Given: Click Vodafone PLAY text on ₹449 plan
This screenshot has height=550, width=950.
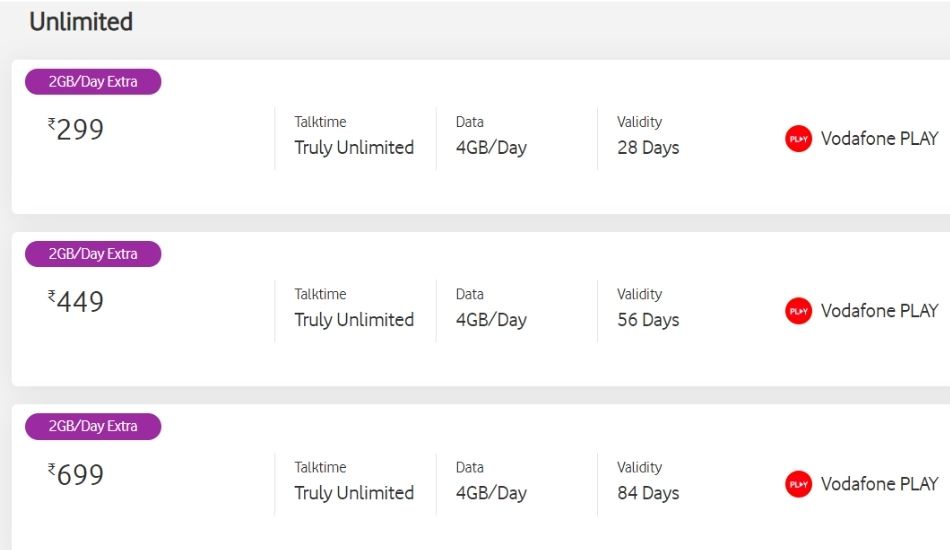Looking at the screenshot, I should (879, 311).
